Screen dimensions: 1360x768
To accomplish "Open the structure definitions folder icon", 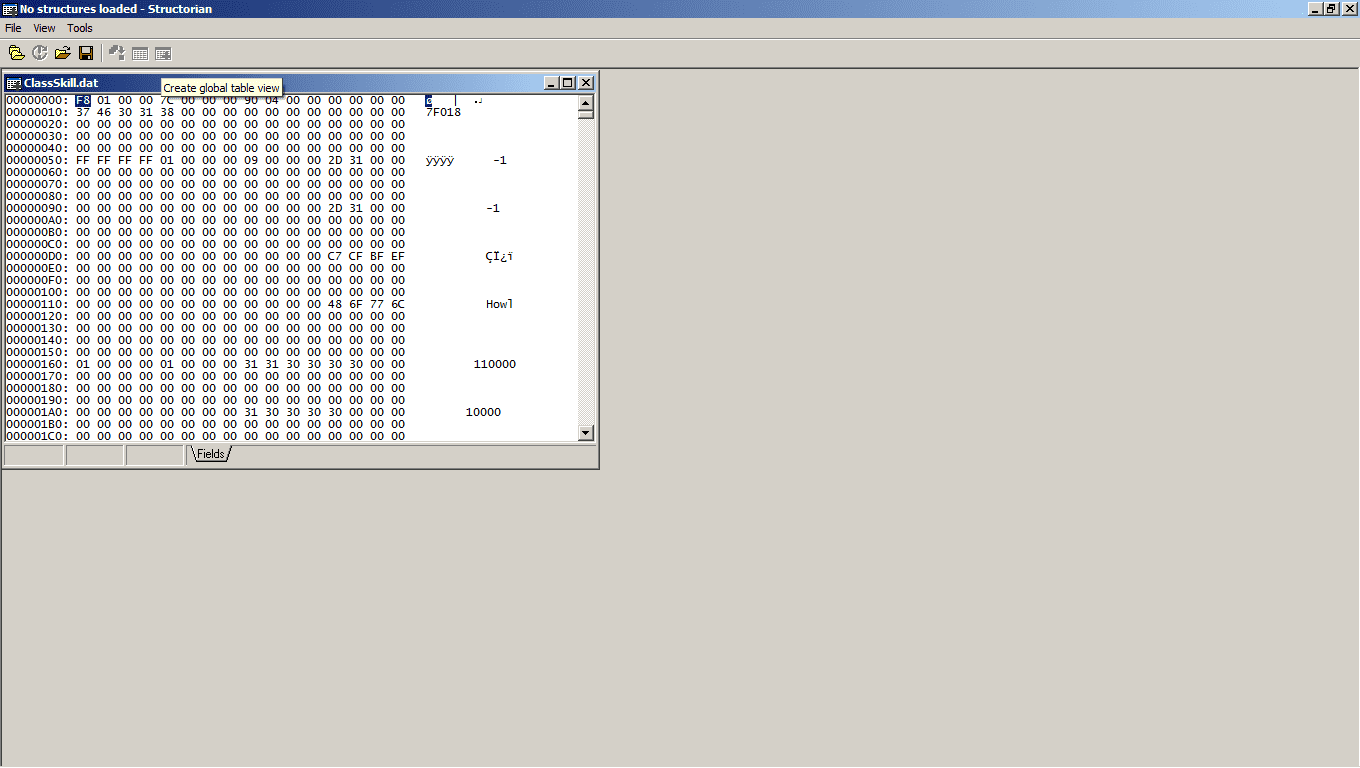I will 17,53.
